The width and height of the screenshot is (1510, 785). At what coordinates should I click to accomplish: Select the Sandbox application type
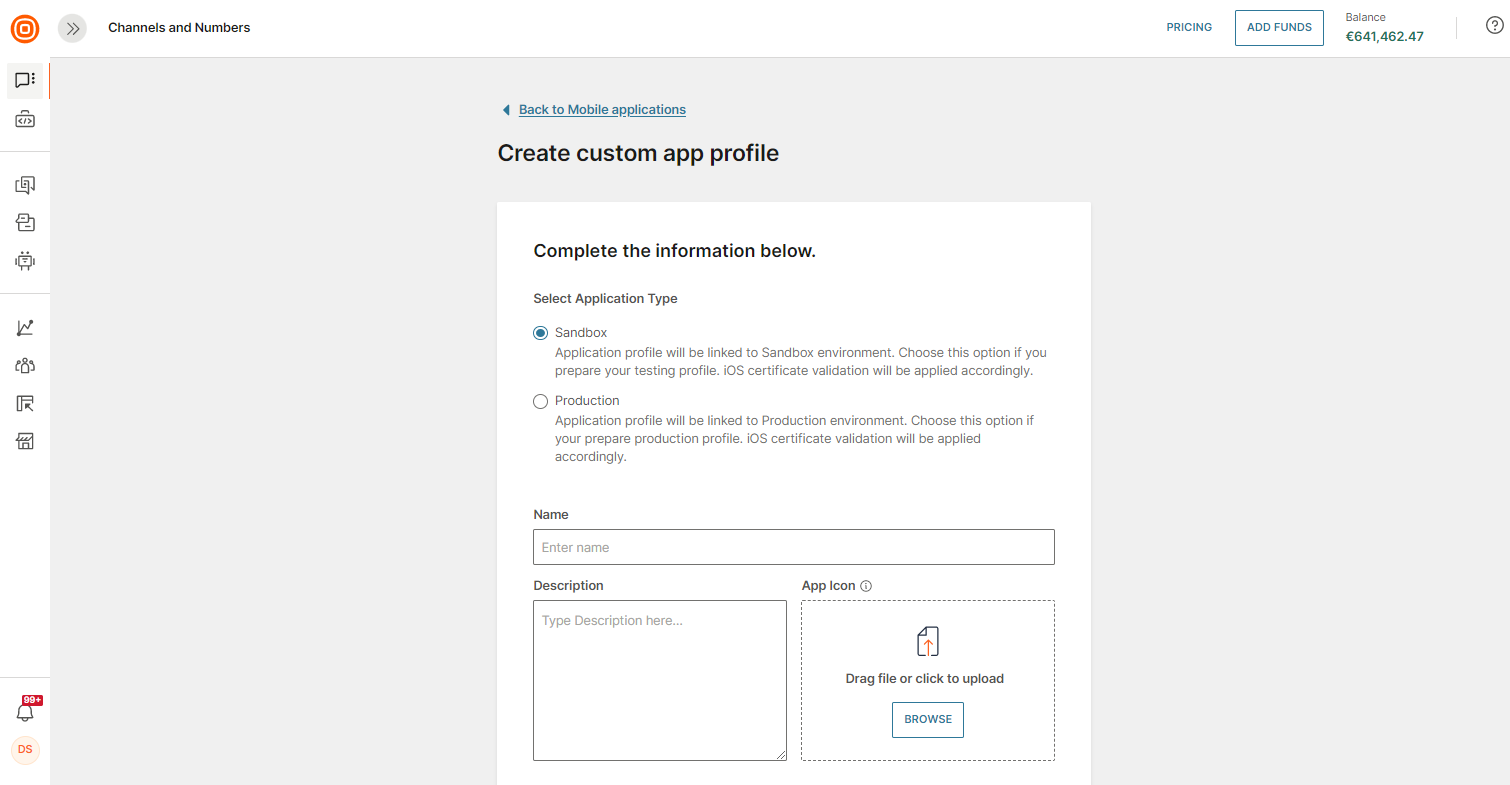[x=541, y=333]
